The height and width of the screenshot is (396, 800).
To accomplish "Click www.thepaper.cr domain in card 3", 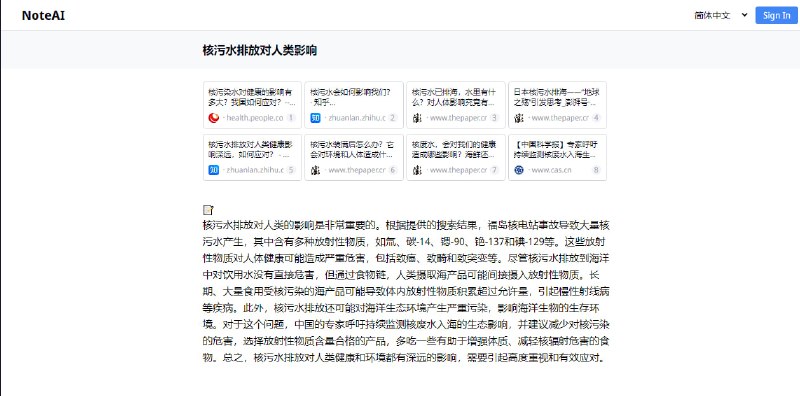I will tap(458, 118).
